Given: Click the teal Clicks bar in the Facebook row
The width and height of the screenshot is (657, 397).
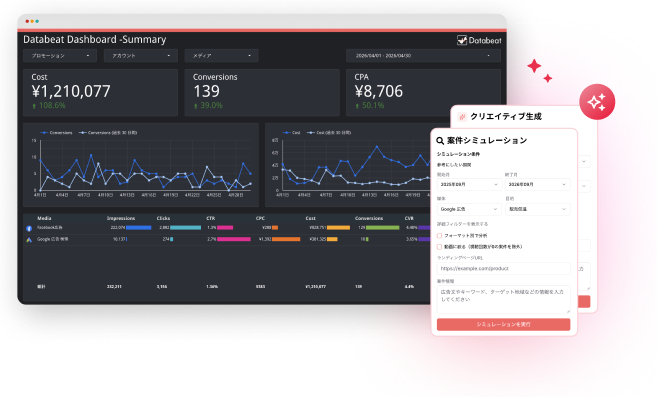Looking at the screenshot, I should (x=186, y=228).
